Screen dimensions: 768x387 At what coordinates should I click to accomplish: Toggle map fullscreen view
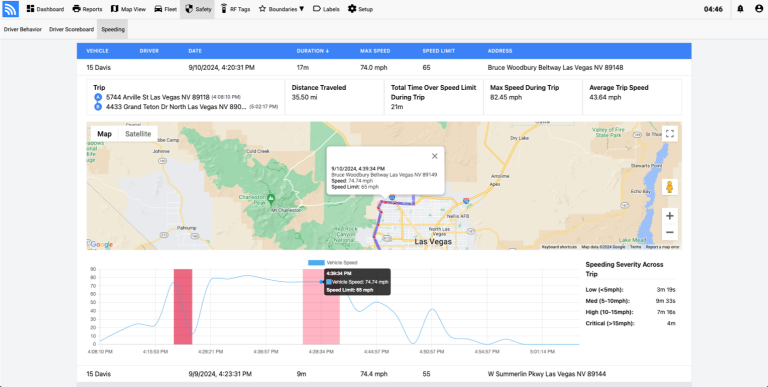pos(670,134)
